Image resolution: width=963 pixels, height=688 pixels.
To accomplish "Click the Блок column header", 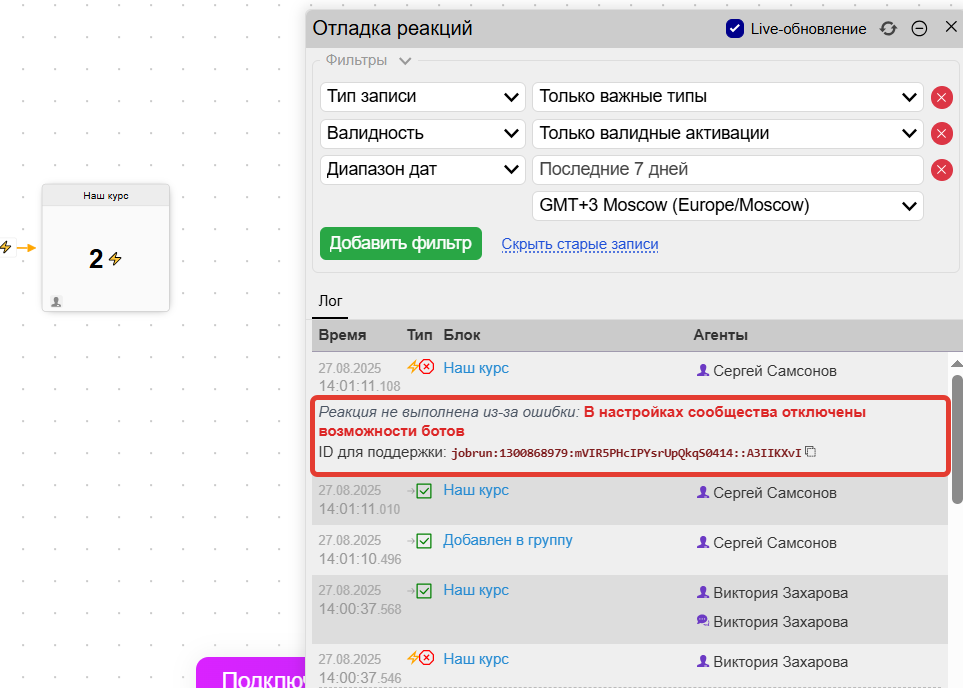I will tap(462, 335).
